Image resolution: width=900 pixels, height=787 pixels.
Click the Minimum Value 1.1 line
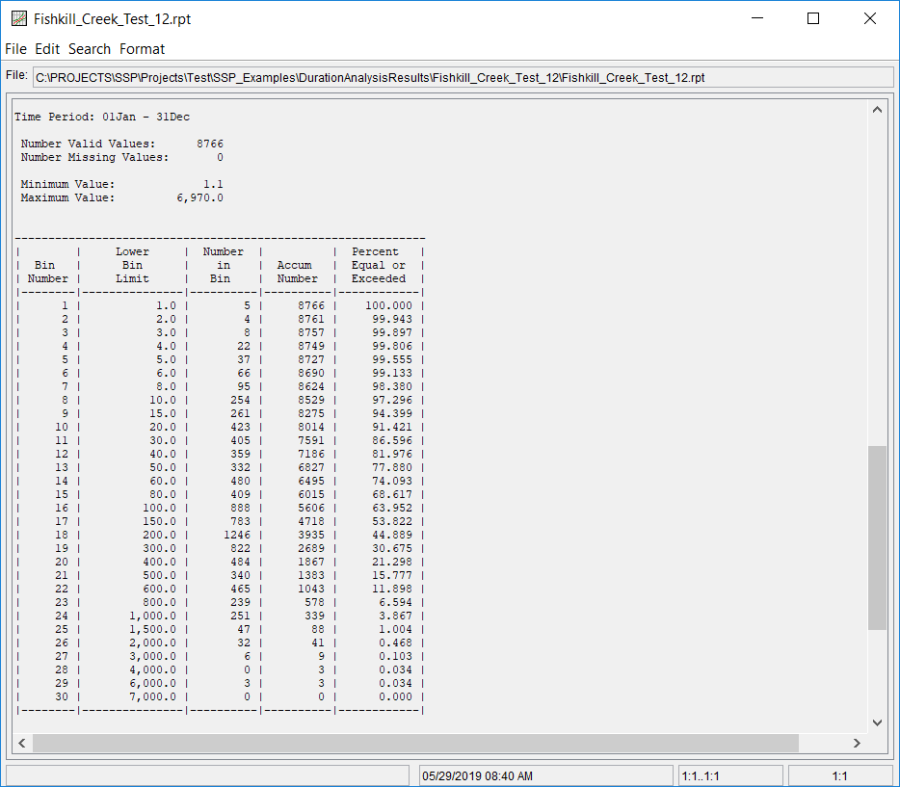click(x=122, y=184)
